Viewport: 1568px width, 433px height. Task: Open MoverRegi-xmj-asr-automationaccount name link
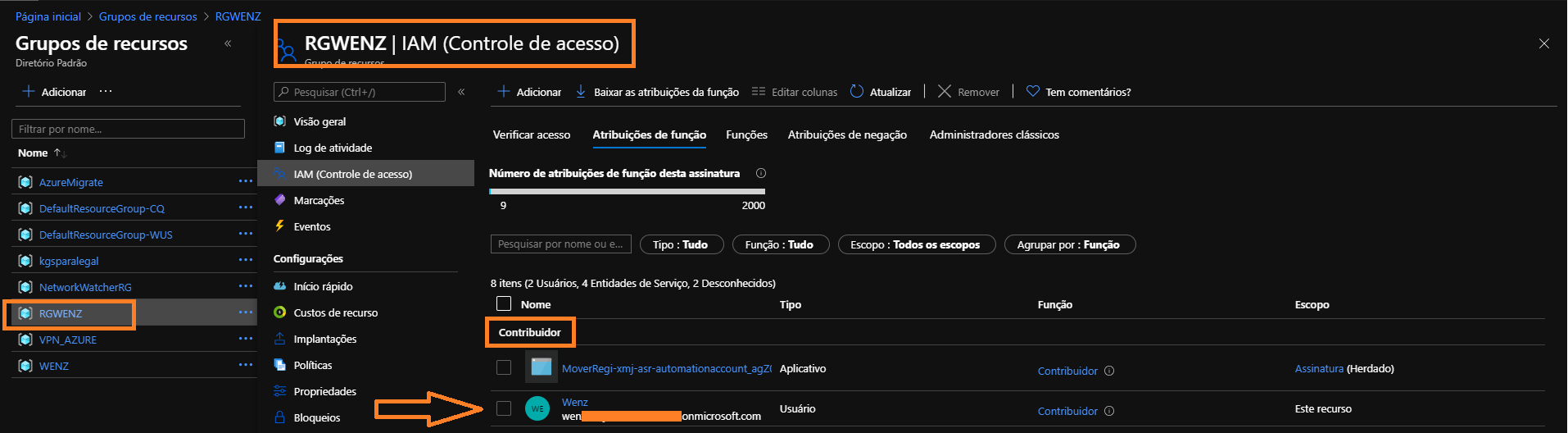[x=666, y=368]
